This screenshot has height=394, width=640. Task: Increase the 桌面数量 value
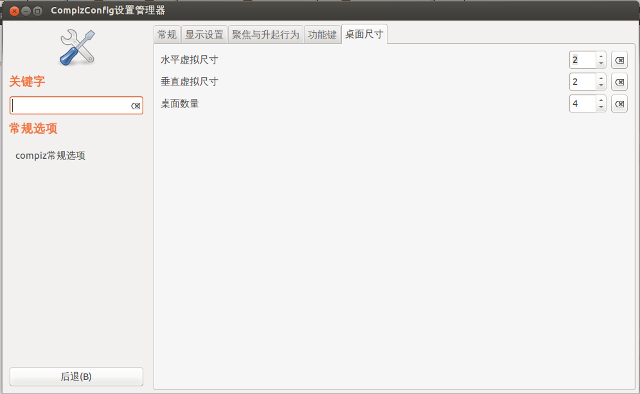[x=601, y=100]
